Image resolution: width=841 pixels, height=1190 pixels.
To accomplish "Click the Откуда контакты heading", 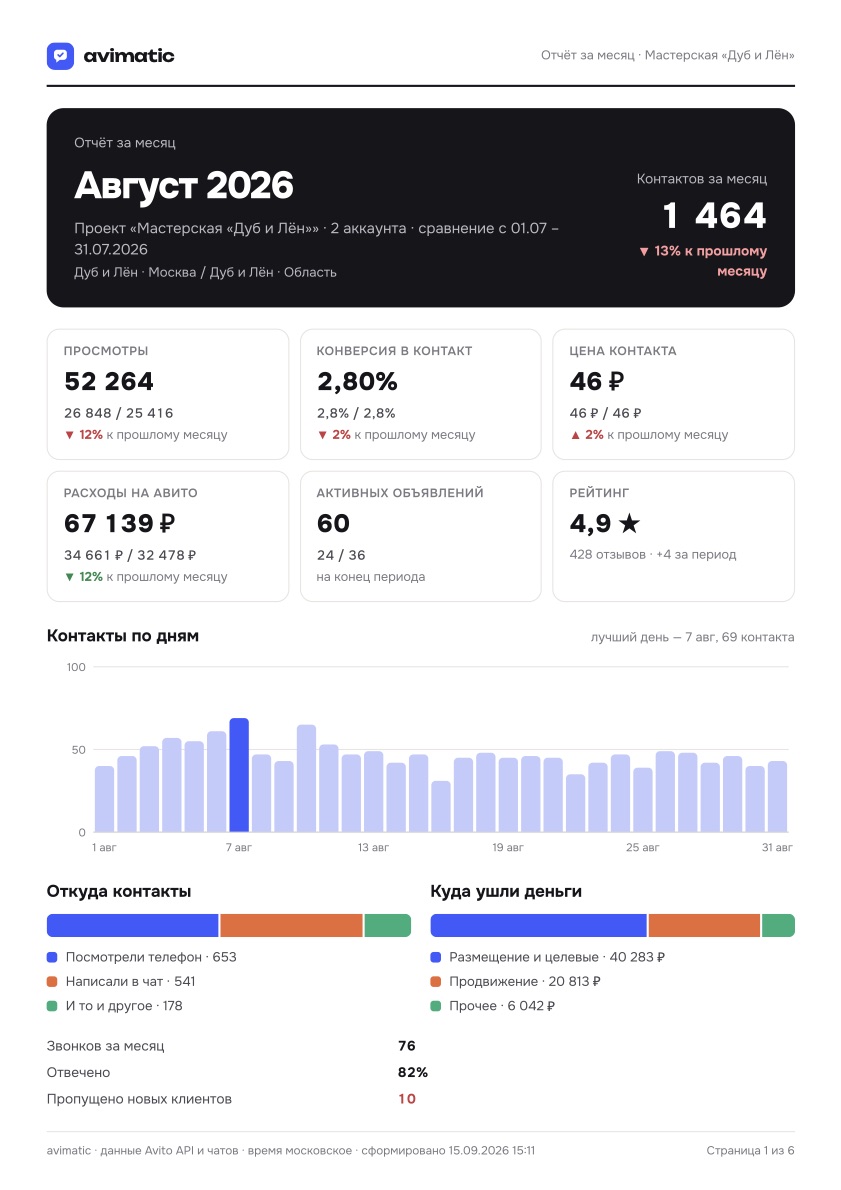I will [x=119, y=891].
